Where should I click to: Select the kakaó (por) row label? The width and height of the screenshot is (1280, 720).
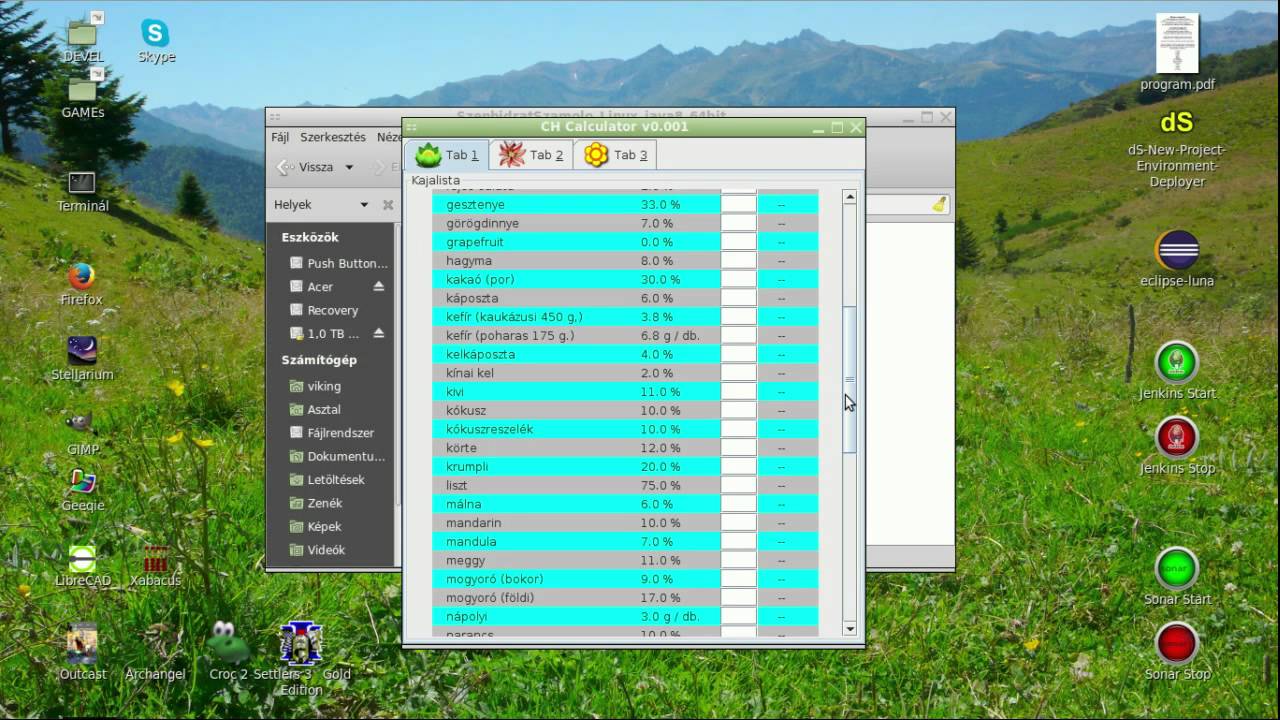pyautogui.click(x=480, y=280)
